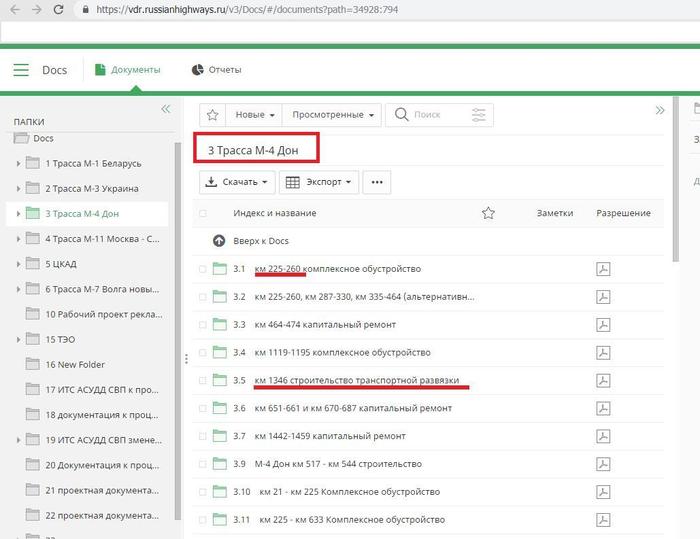The height and width of the screenshot is (539, 700).
Task: Collapse the folders panel with double chevron
Action: (x=166, y=109)
